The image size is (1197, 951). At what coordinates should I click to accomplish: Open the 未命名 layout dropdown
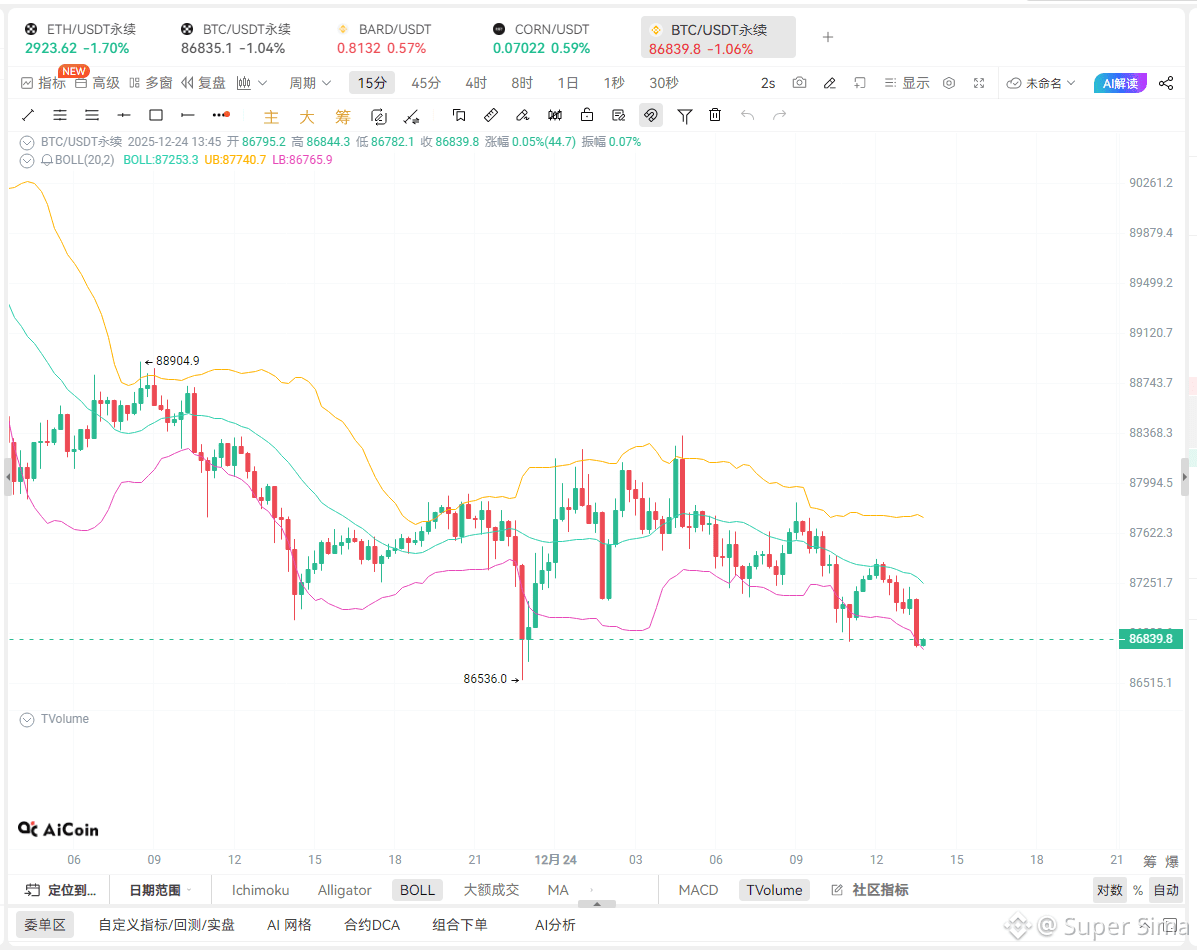click(x=1041, y=83)
